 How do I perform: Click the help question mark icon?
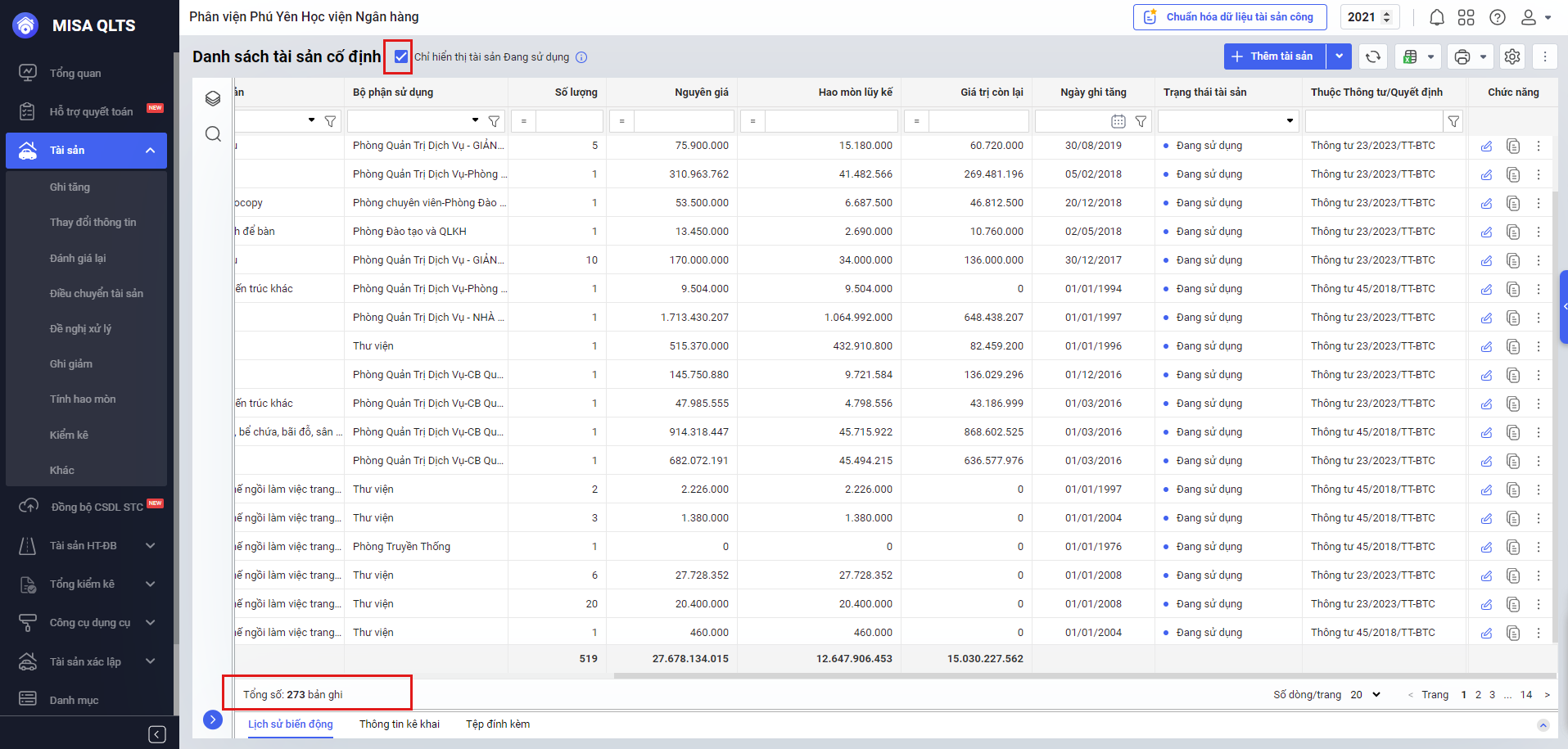pos(1497,17)
